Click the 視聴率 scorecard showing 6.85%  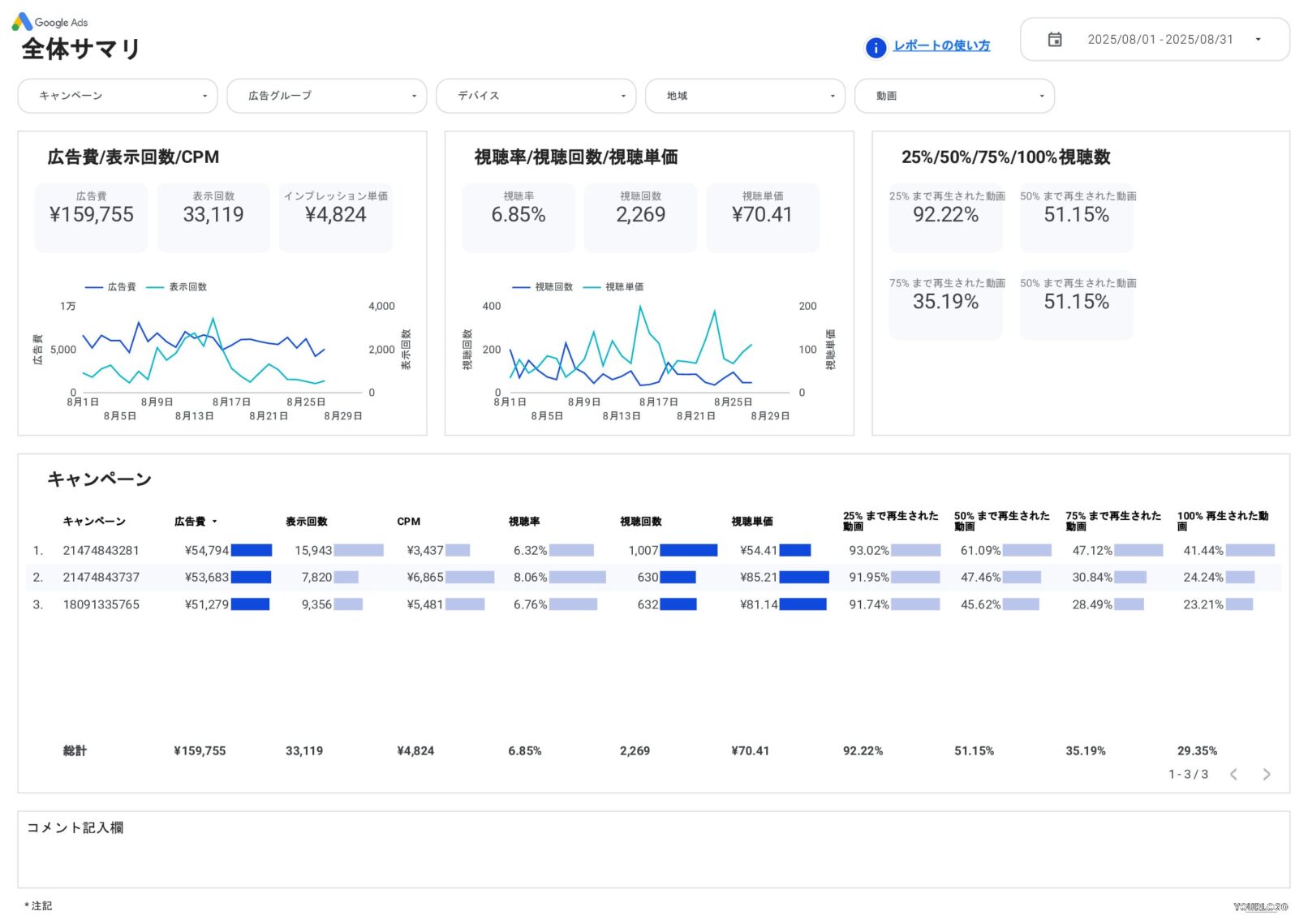(518, 216)
